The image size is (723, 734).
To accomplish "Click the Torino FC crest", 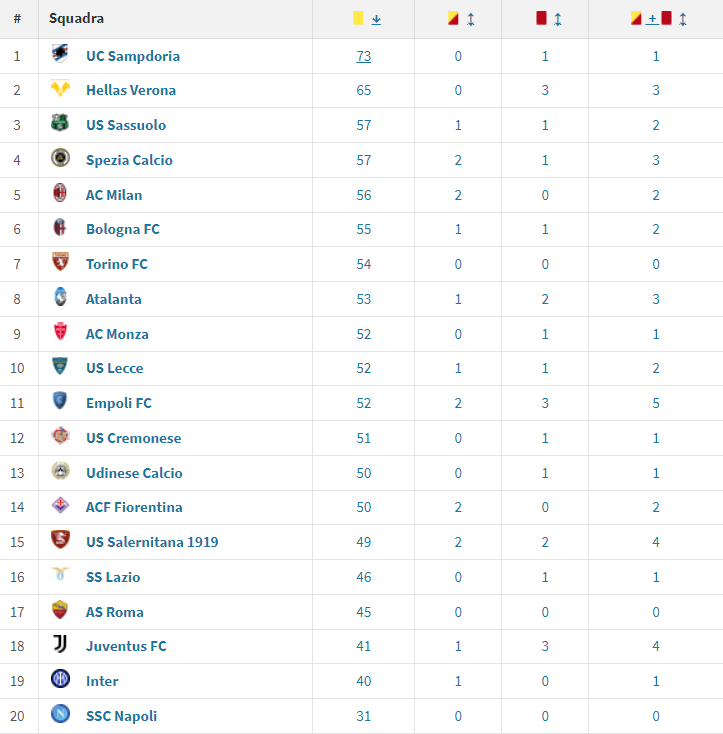I will (60, 262).
